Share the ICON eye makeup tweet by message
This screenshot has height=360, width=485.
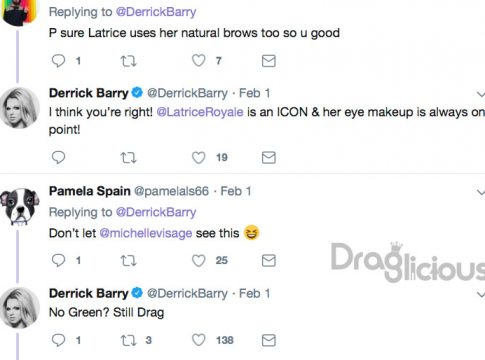(x=269, y=158)
